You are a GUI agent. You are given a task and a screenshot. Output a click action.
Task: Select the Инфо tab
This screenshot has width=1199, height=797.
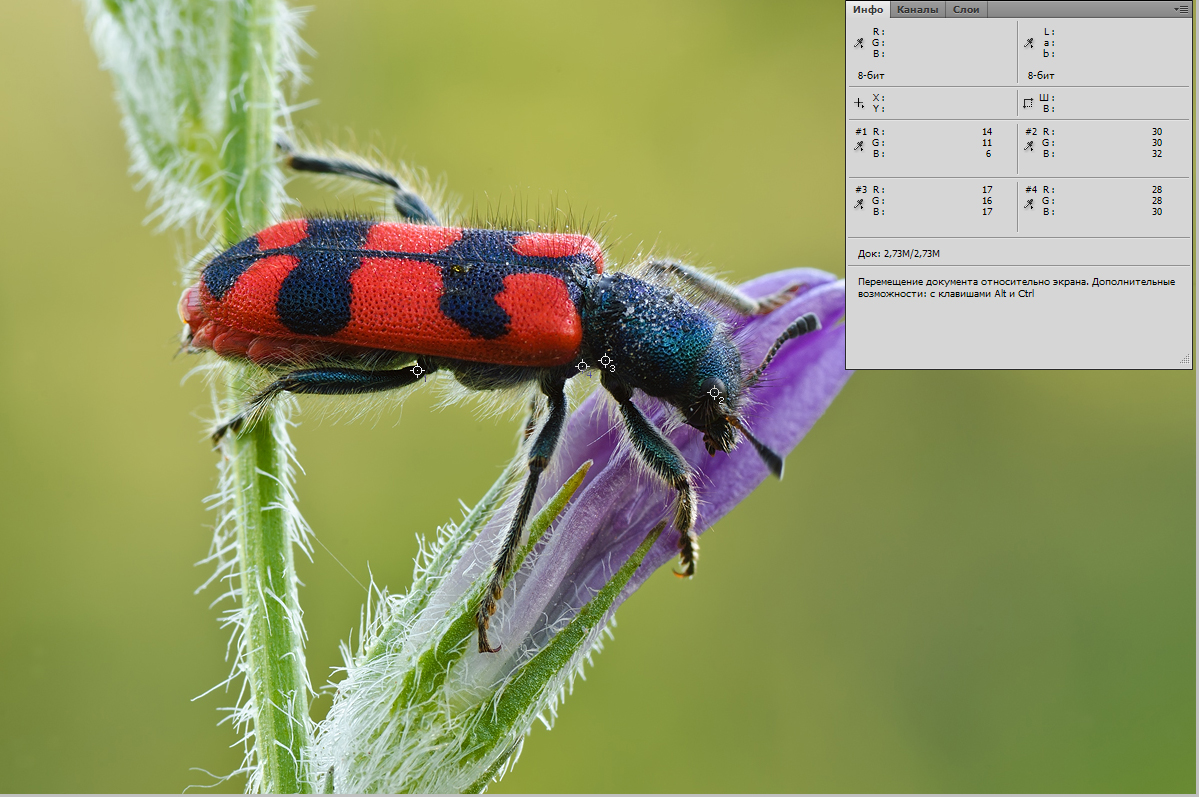[868, 9]
